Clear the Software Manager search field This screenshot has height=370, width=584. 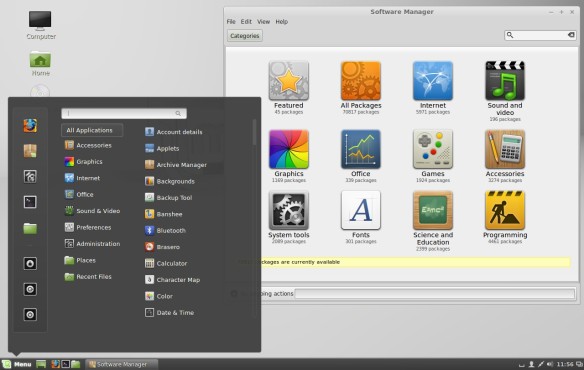571,35
